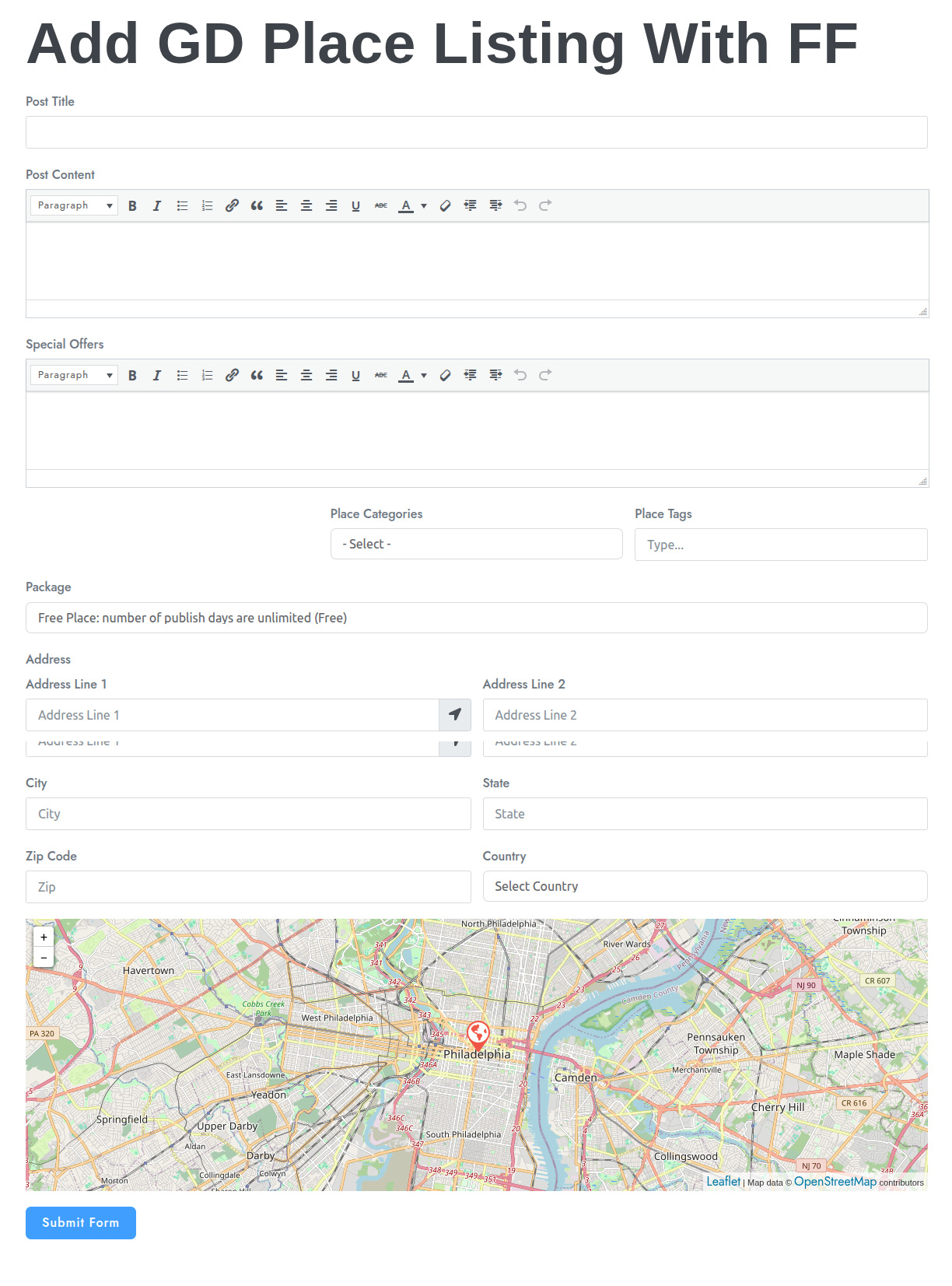Screen dimensions: 952x1286
Task: Zoom in on the map
Action: [x=44, y=937]
